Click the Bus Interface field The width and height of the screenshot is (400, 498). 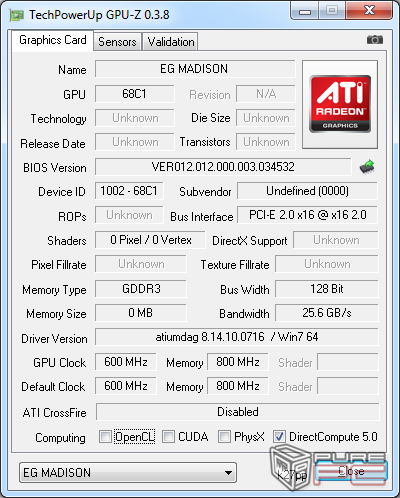(x=307, y=215)
